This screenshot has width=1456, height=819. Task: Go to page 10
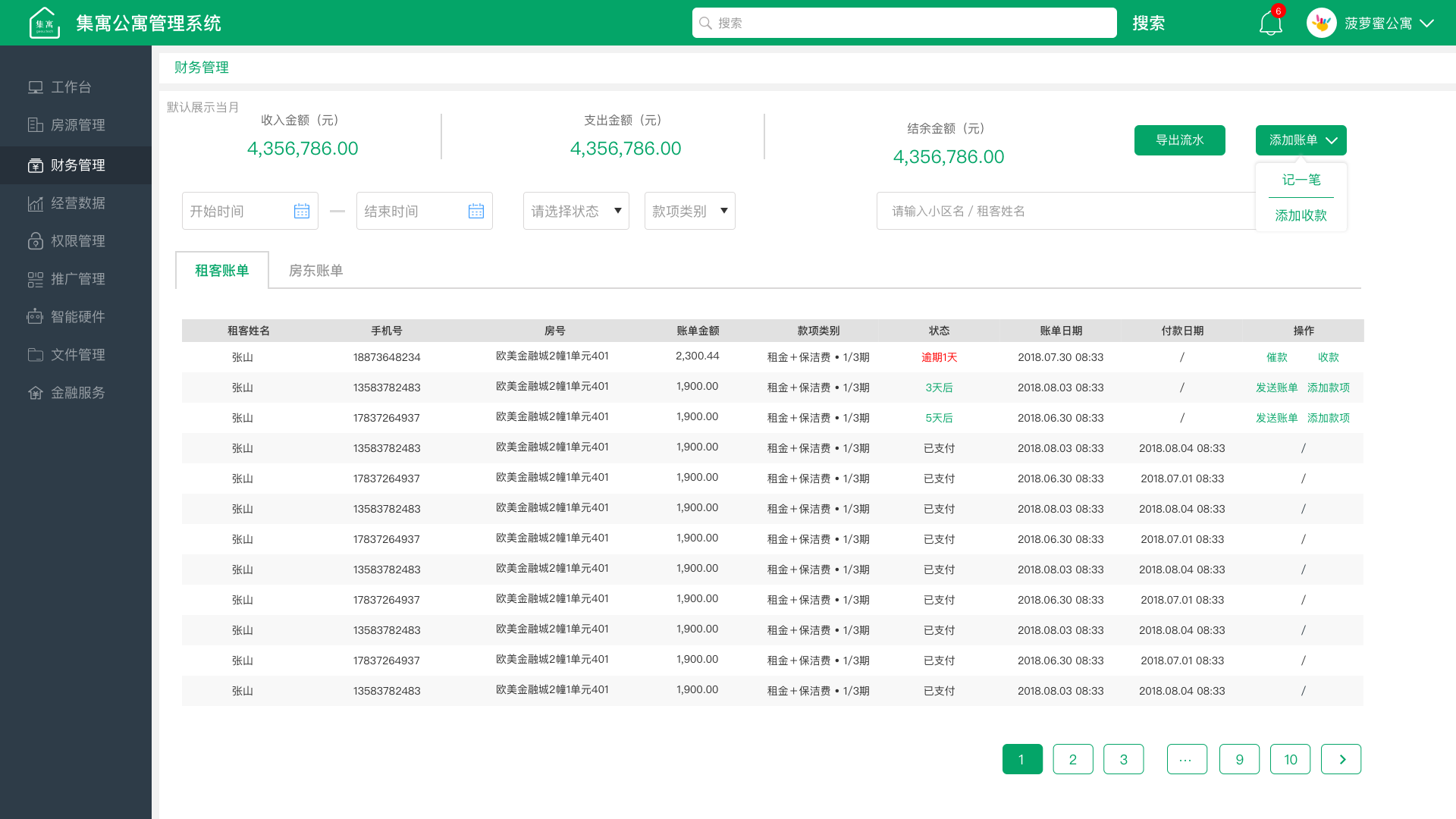(1291, 759)
